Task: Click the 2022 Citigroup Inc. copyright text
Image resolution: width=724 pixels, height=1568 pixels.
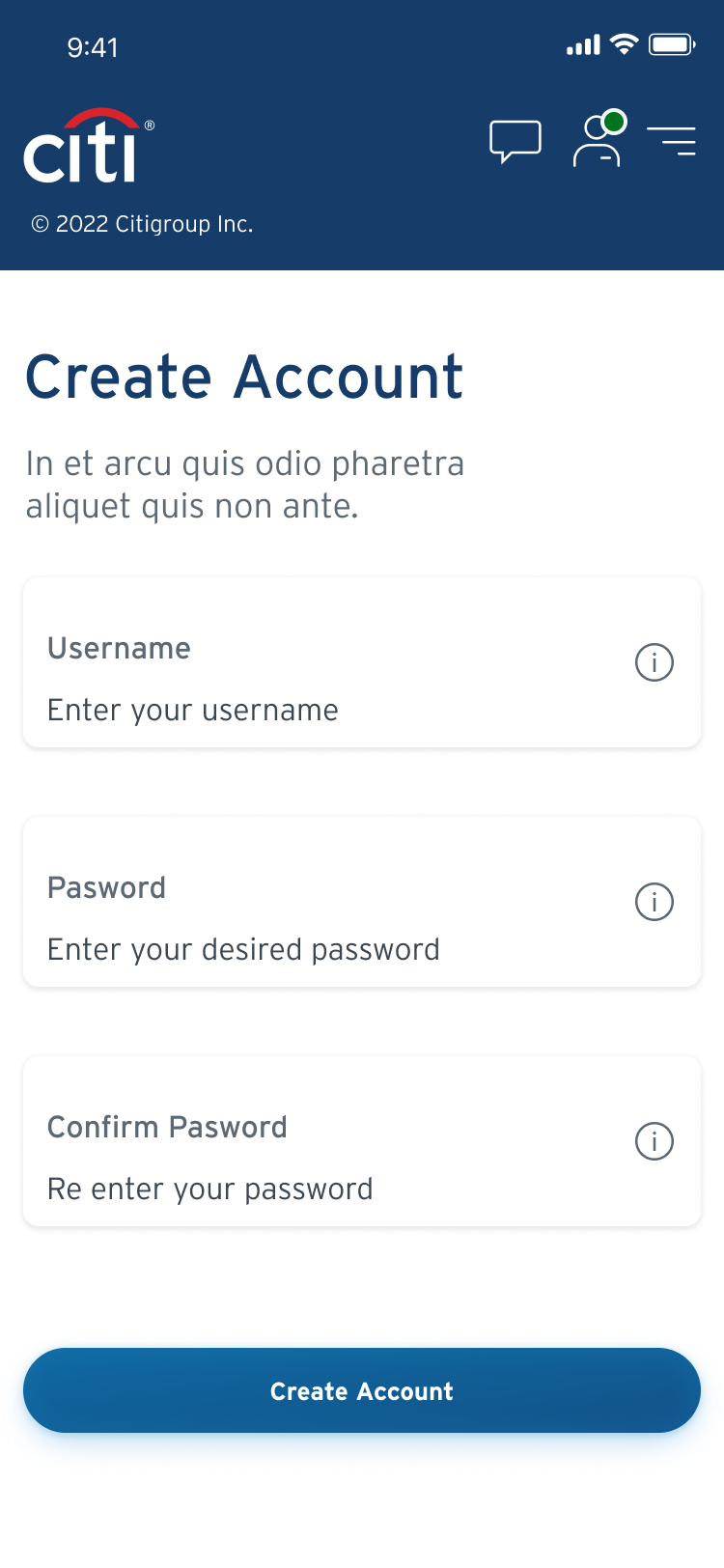Action: click(x=142, y=224)
